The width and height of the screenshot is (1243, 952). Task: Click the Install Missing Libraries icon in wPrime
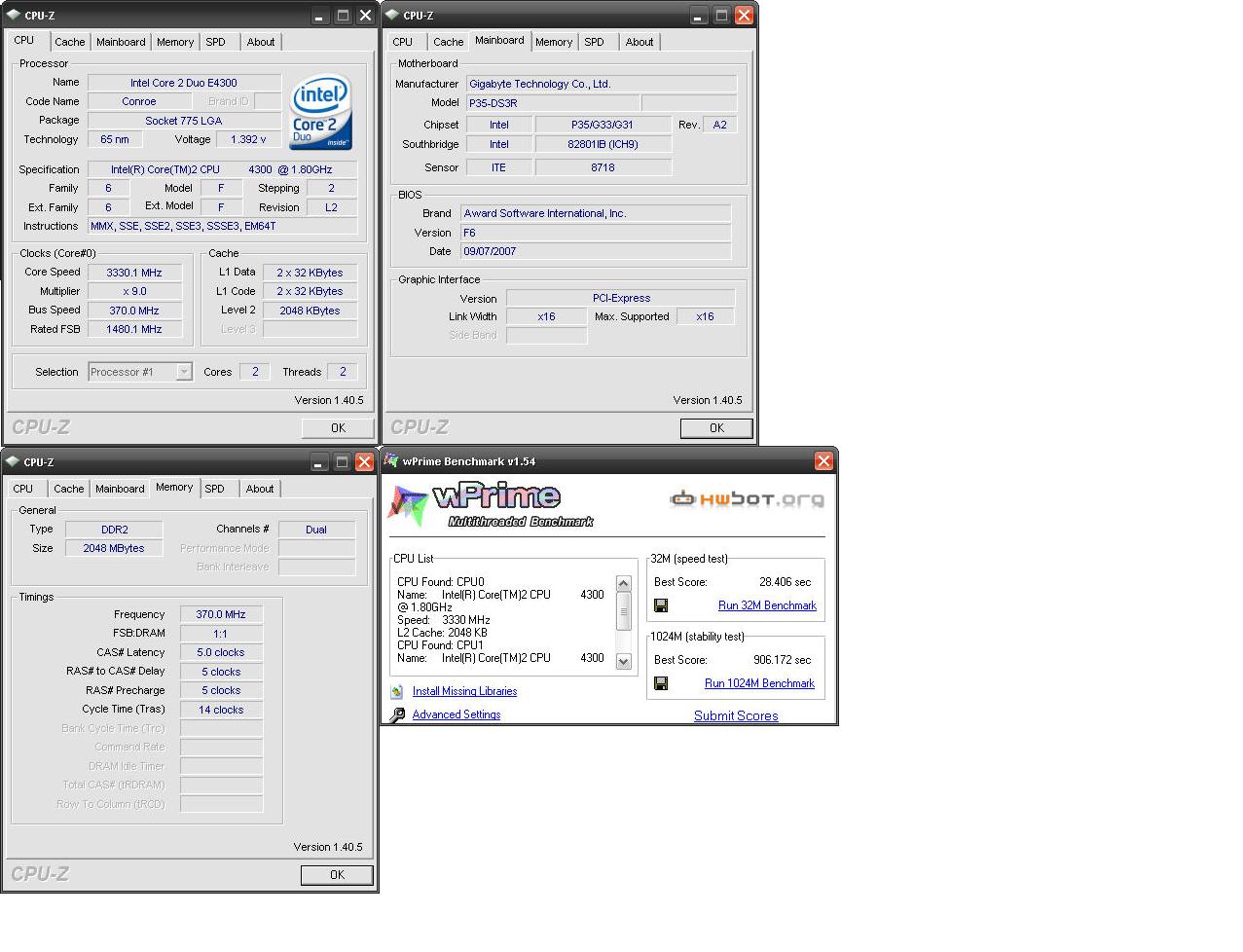point(397,691)
